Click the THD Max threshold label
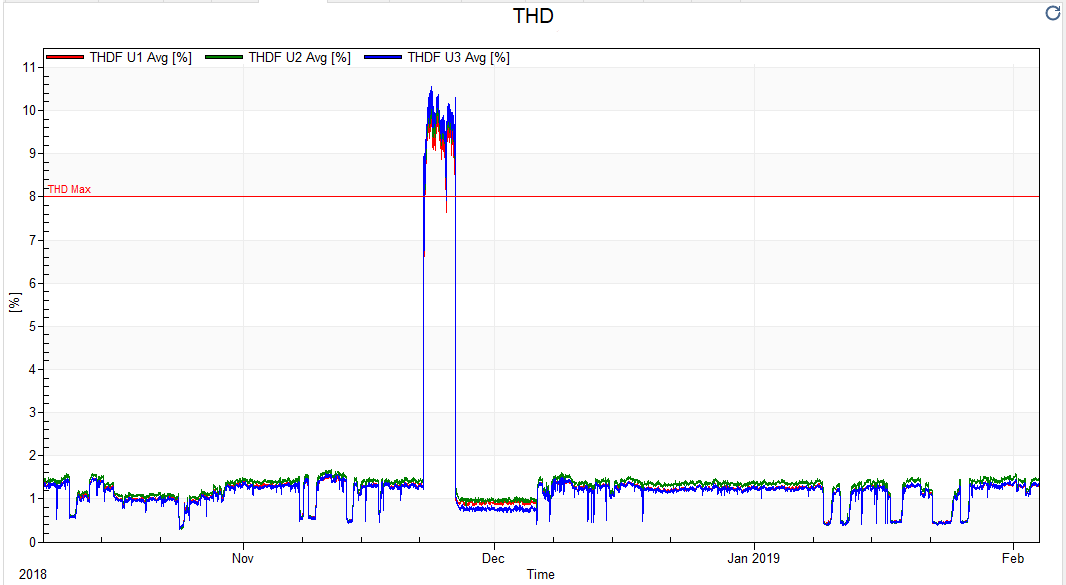Viewport: 1066px width, 585px height. pyautogui.click(x=69, y=189)
